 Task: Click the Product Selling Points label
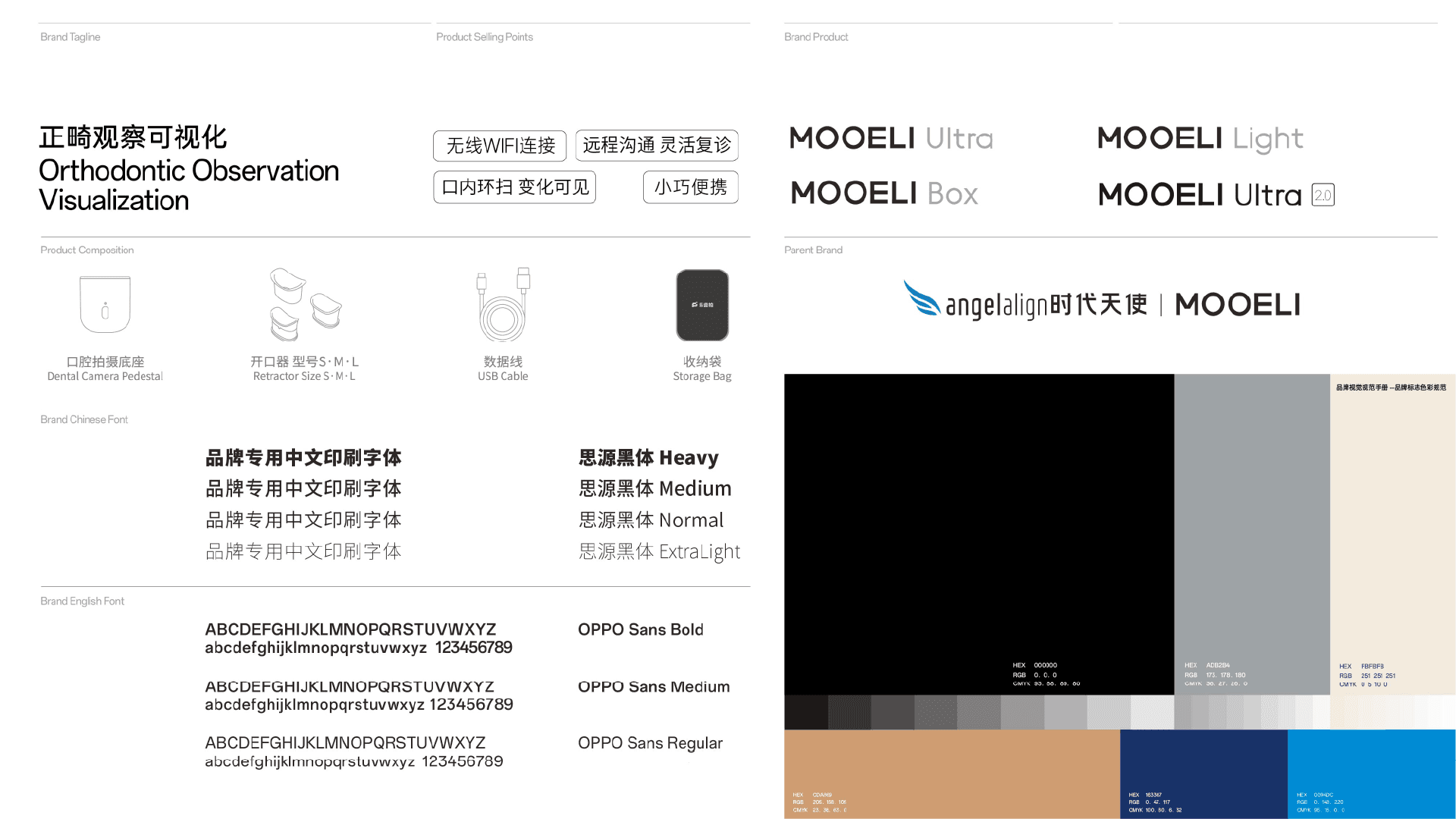[x=485, y=37]
